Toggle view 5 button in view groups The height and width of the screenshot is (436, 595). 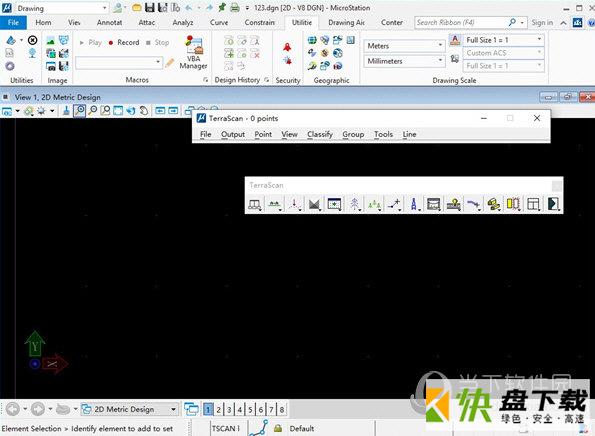pos(250,409)
